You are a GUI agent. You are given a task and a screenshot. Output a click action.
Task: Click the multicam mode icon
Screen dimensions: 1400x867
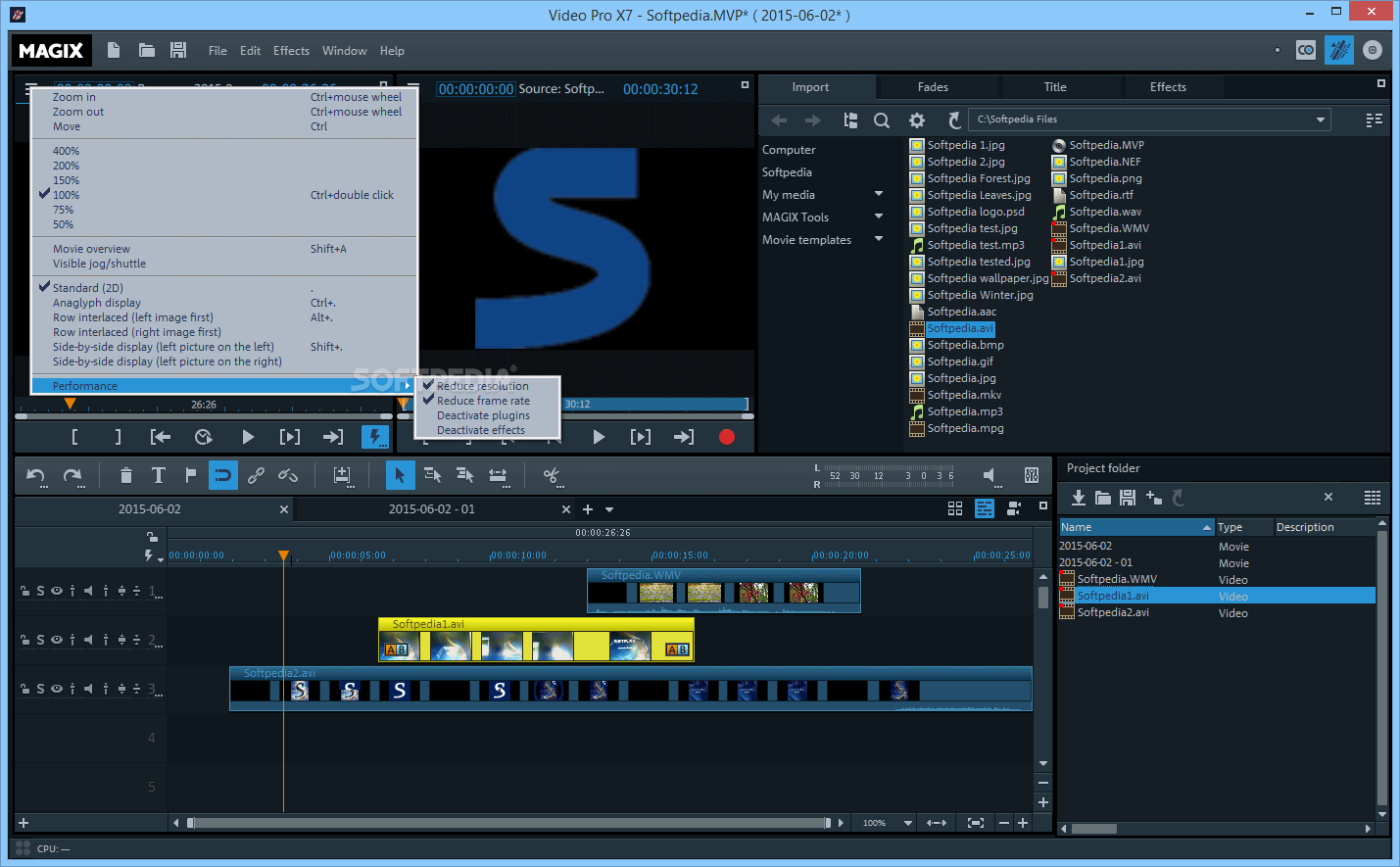point(1014,508)
